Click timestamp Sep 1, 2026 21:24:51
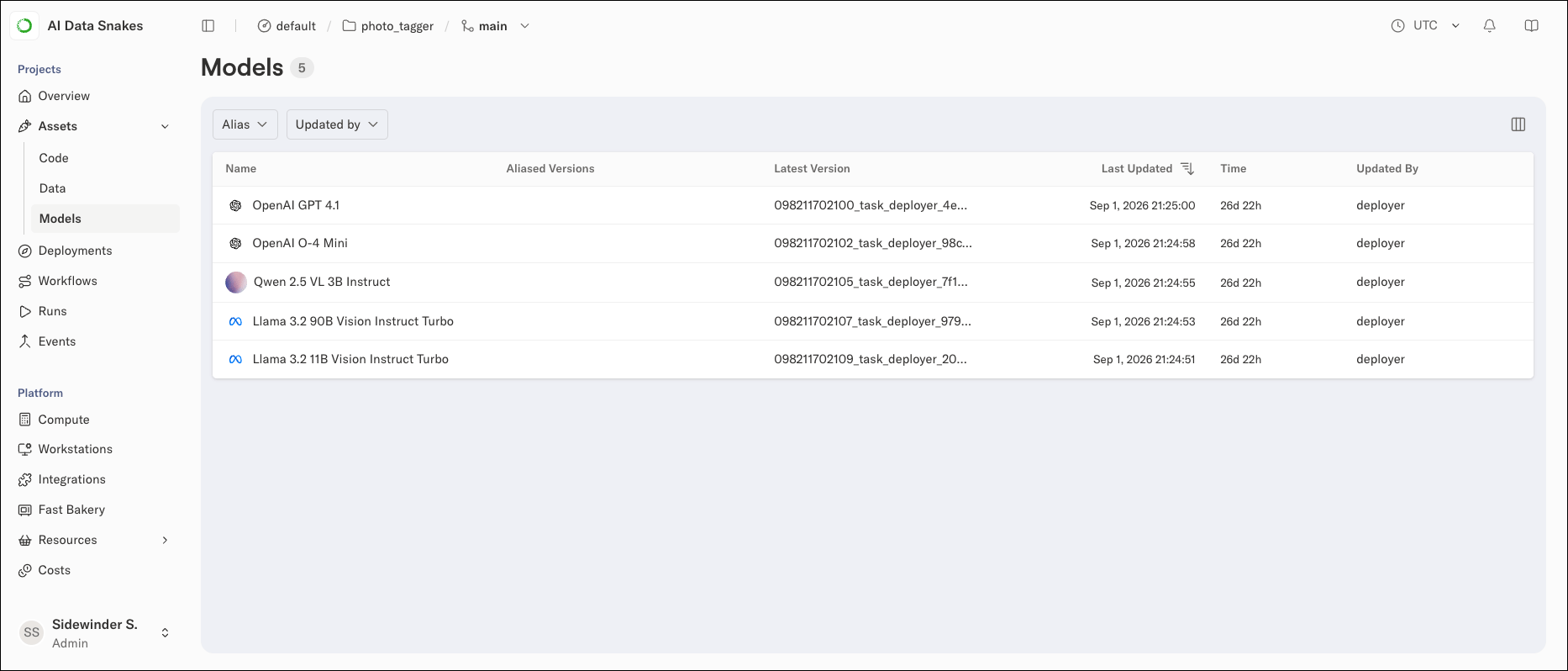The height and width of the screenshot is (671, 1568). coord(1144,359)
